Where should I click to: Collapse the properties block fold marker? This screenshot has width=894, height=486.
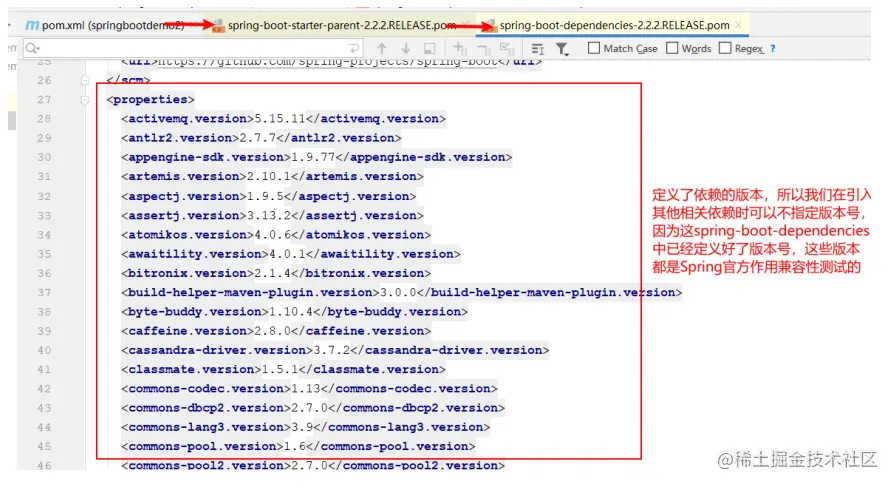click(x=85, y=100)
